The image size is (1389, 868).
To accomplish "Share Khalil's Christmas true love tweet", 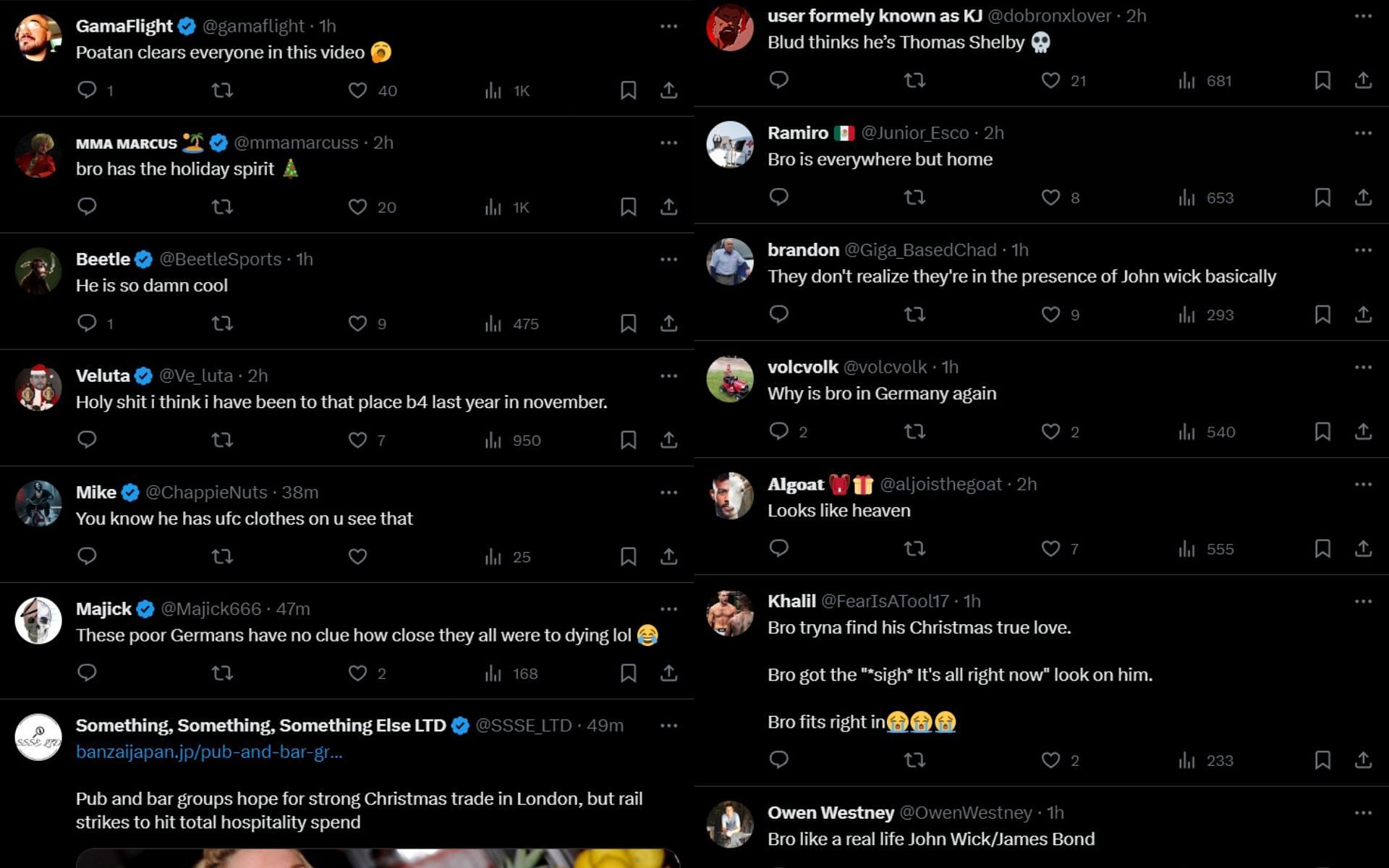I will pyautogui.click(x=1363, y=760).
